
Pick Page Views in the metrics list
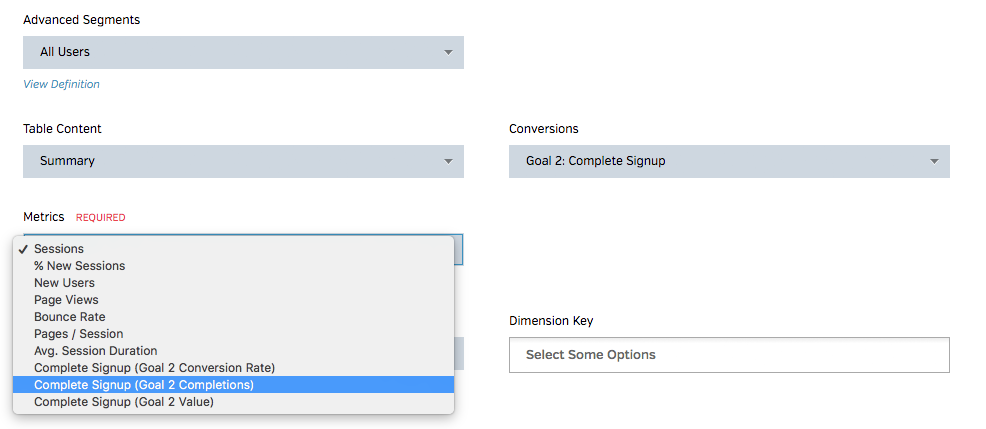(x=66, y=300)
